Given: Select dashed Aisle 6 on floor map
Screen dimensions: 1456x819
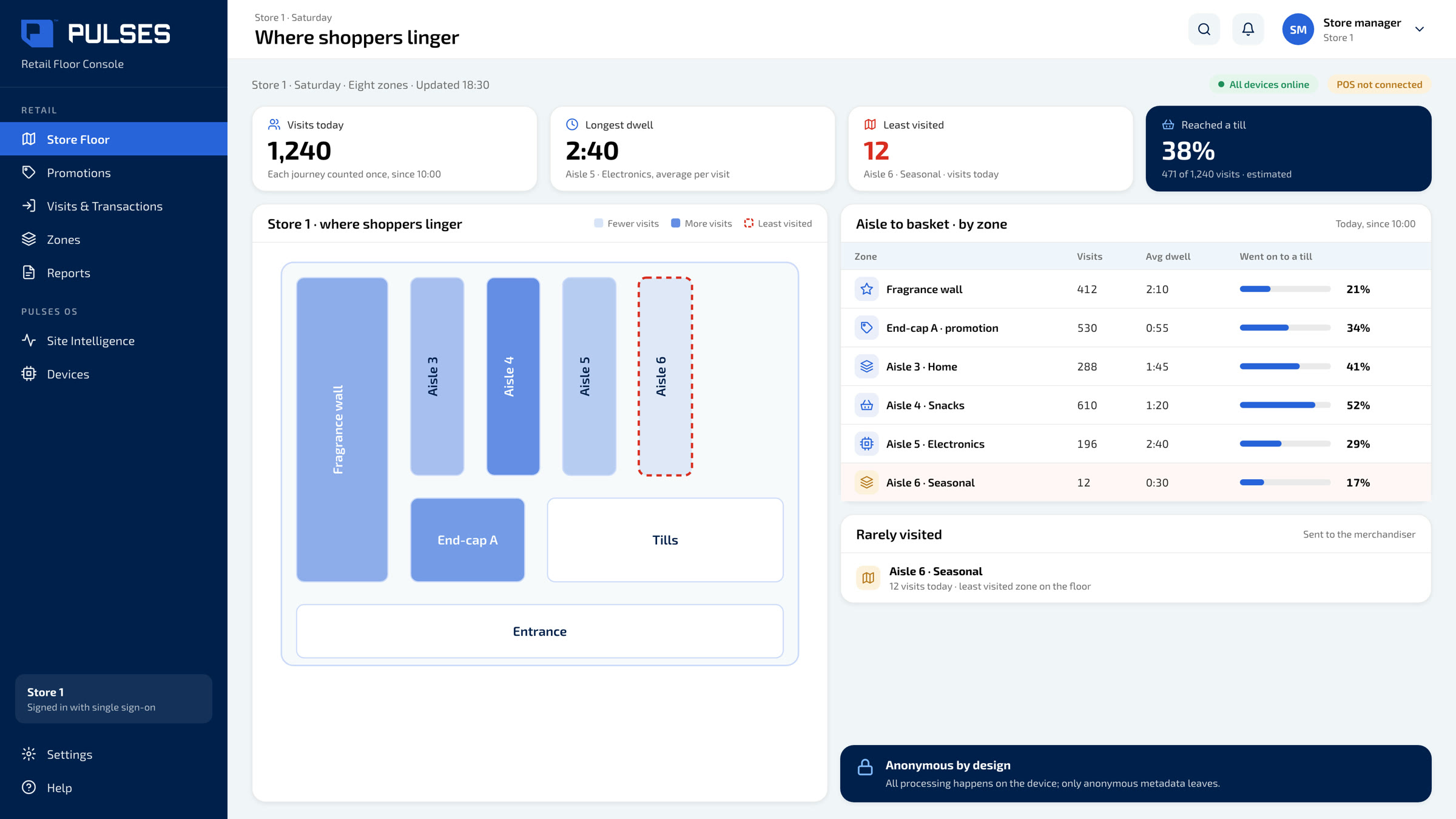Looking at the screenshot, I should (x=665, y=376).
